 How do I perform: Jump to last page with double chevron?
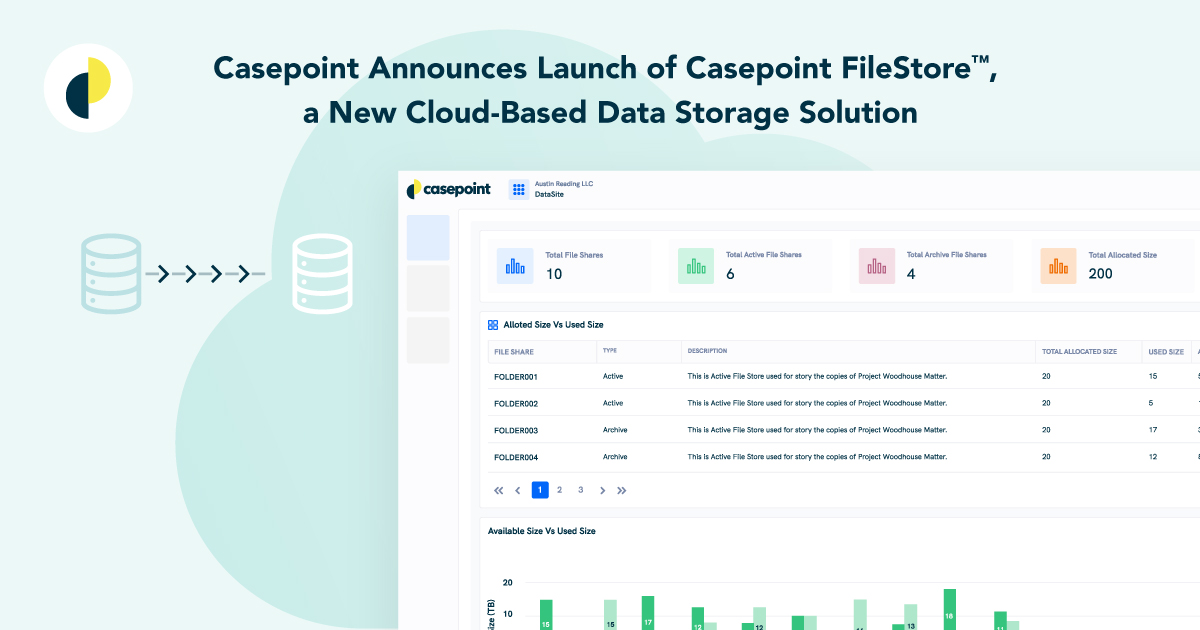pyautogui.click(x=622, y=490)
